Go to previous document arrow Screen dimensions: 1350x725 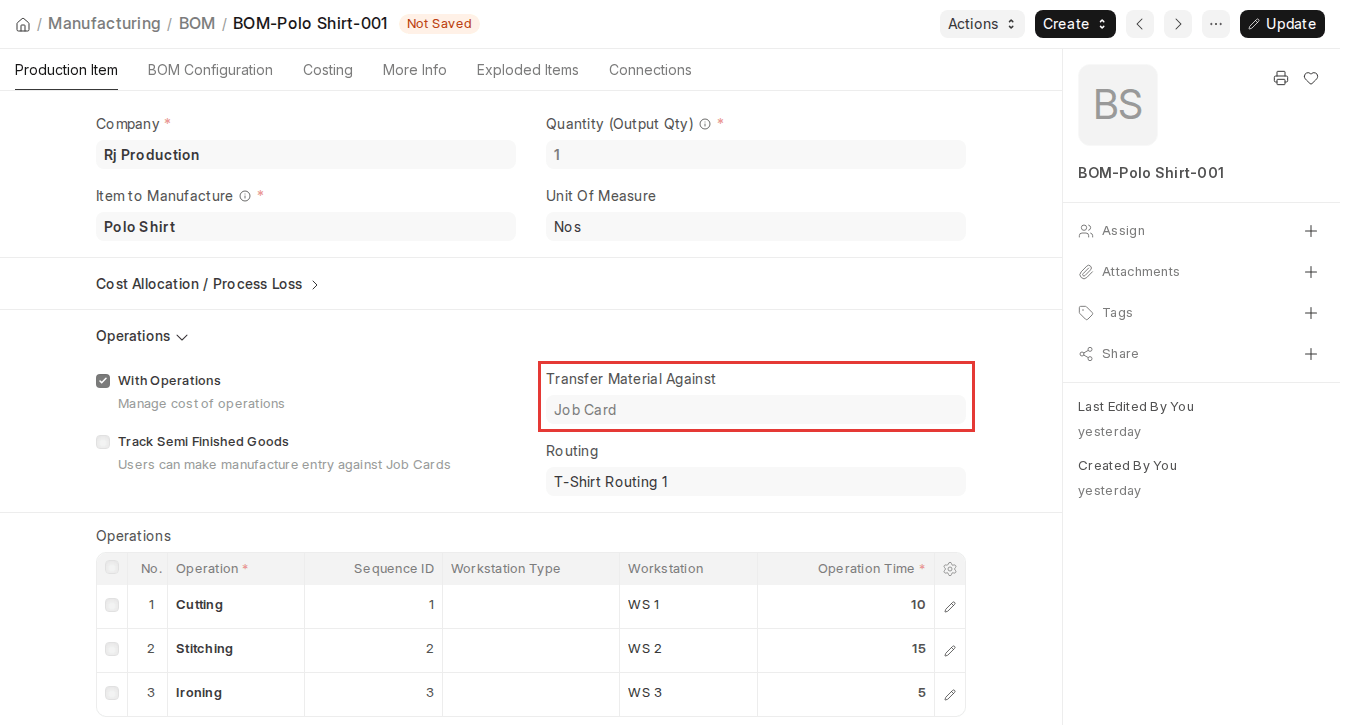pos(1140,24)
